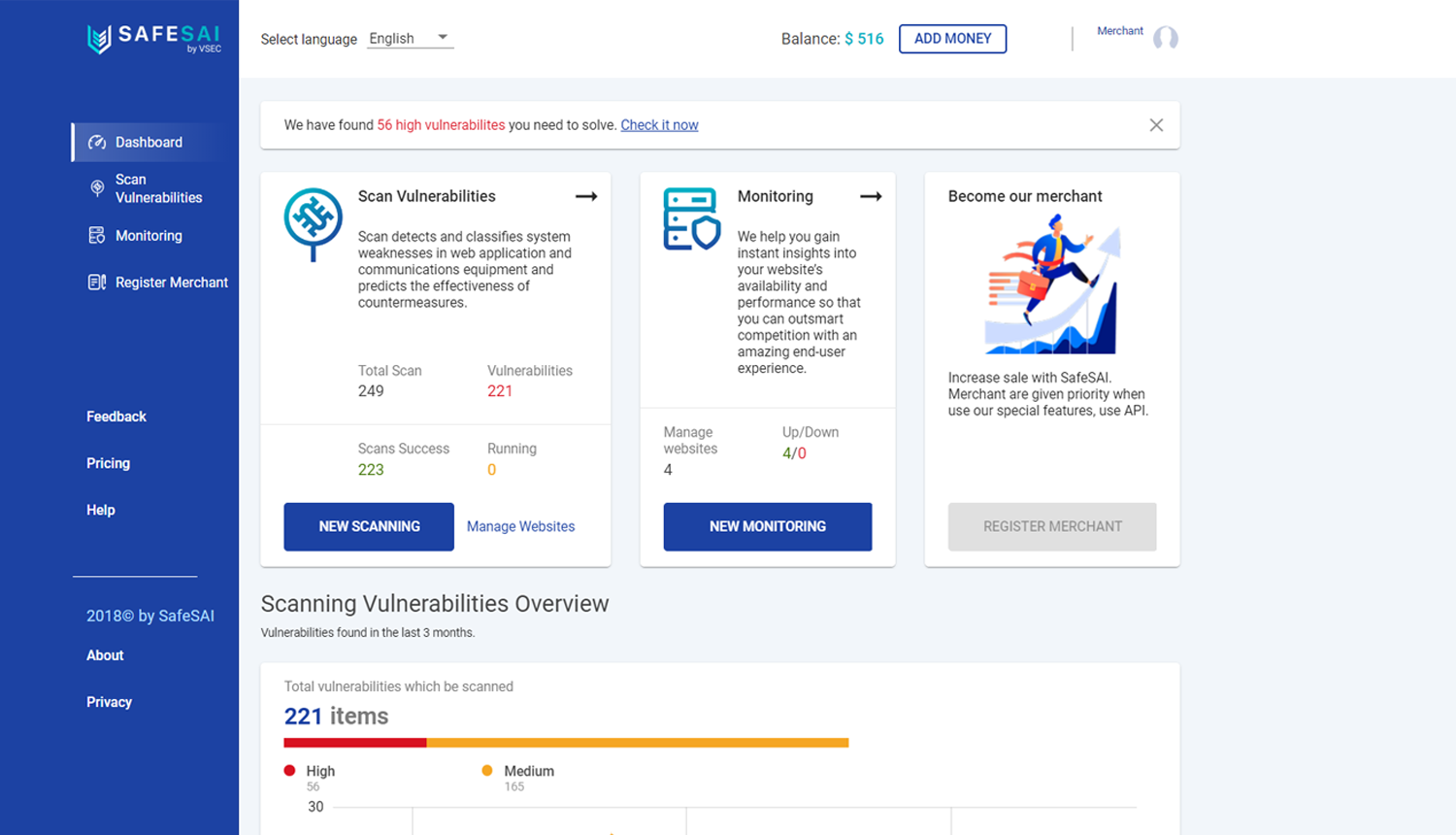Image resolution: width=1456 pixels, height=835 pixels.
Task: Click the REGISTER MERCHANT button
Action: 1052,526
